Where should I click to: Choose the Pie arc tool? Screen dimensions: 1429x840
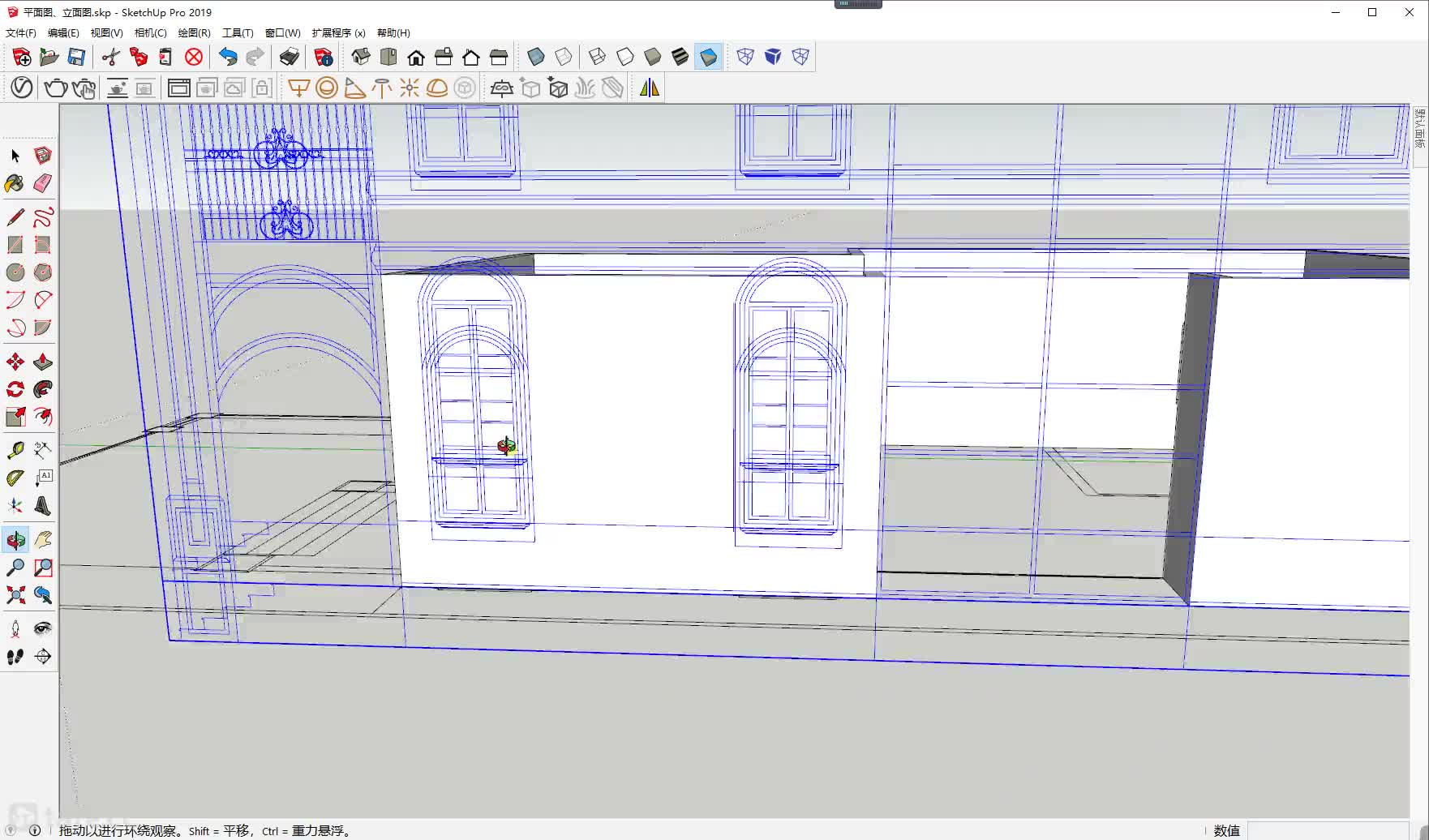(43, 328)
